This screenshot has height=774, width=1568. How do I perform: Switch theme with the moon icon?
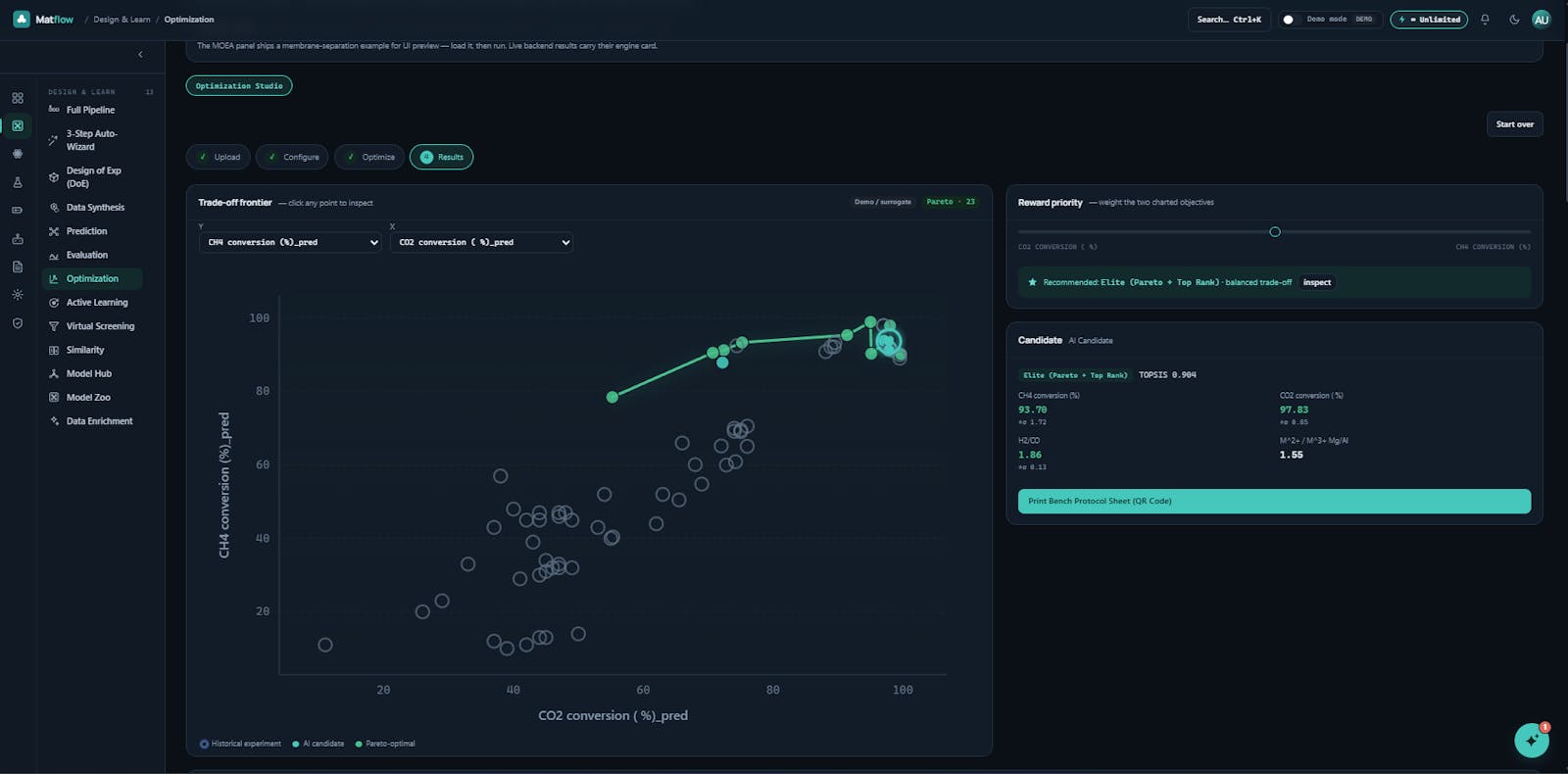tap(1514, 20)
